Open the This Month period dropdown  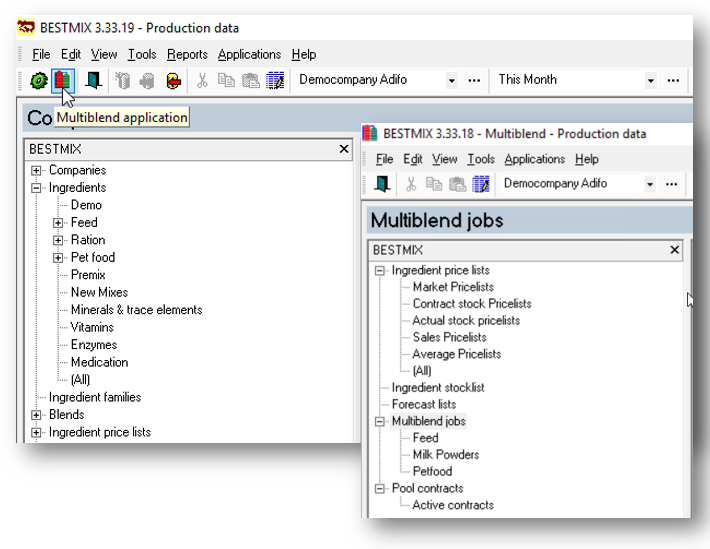coord(651,81)
